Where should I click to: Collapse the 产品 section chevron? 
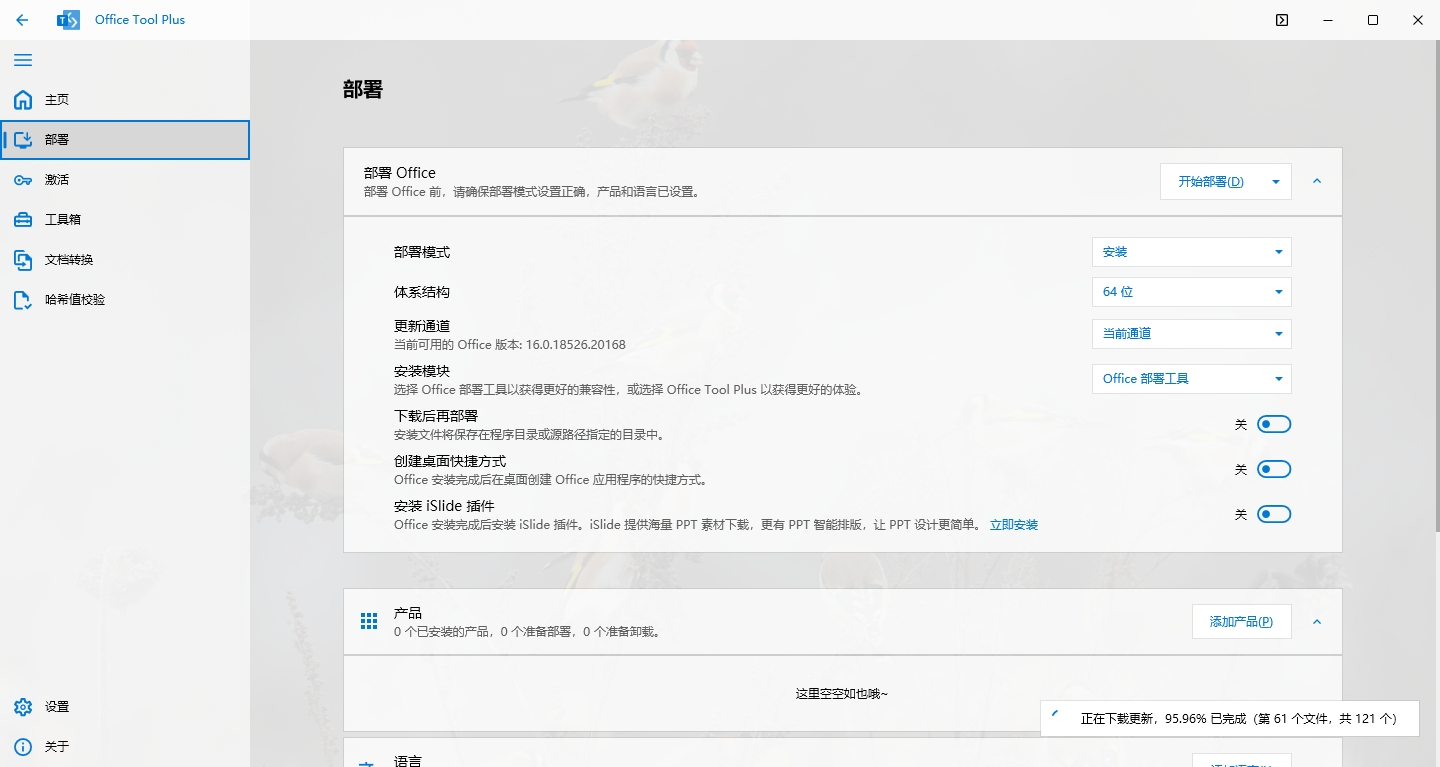point(1317,621)
